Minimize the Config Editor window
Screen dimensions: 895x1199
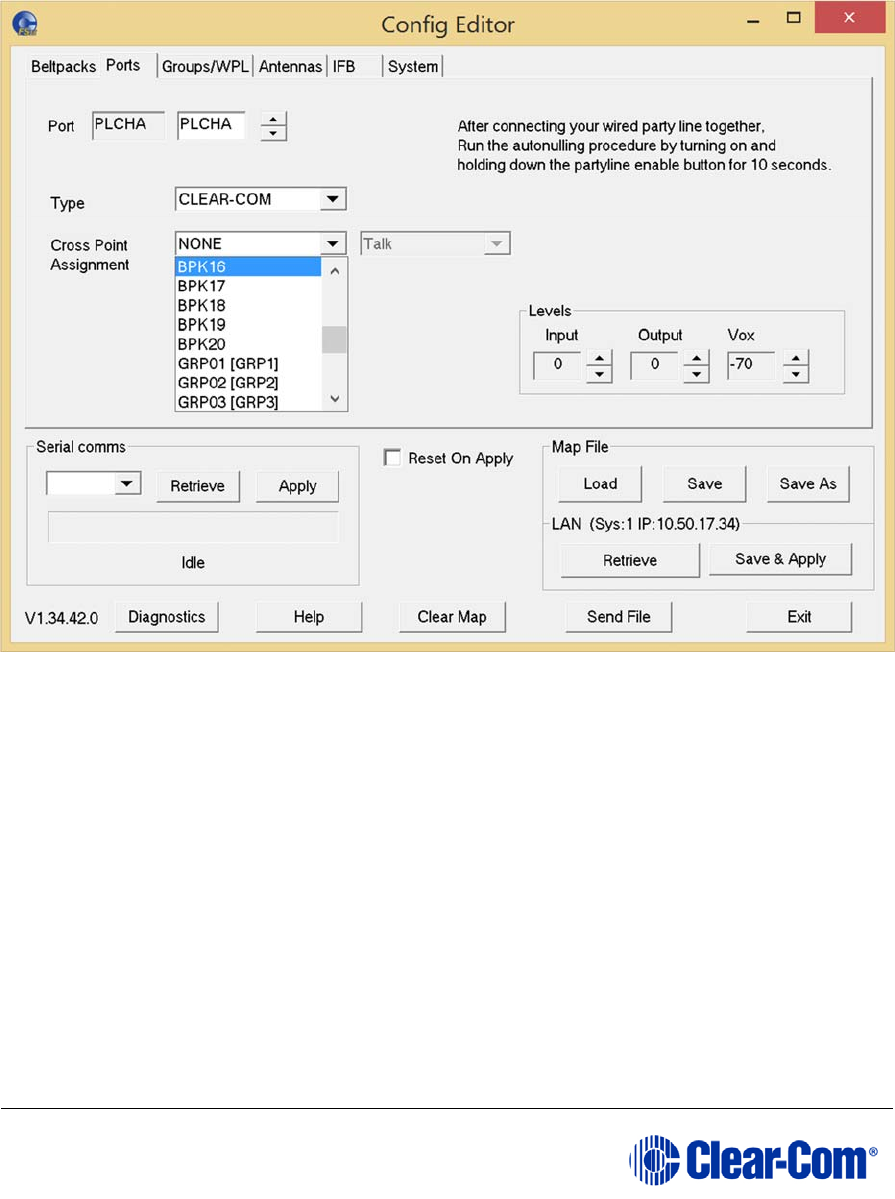[x=753, y=19]
